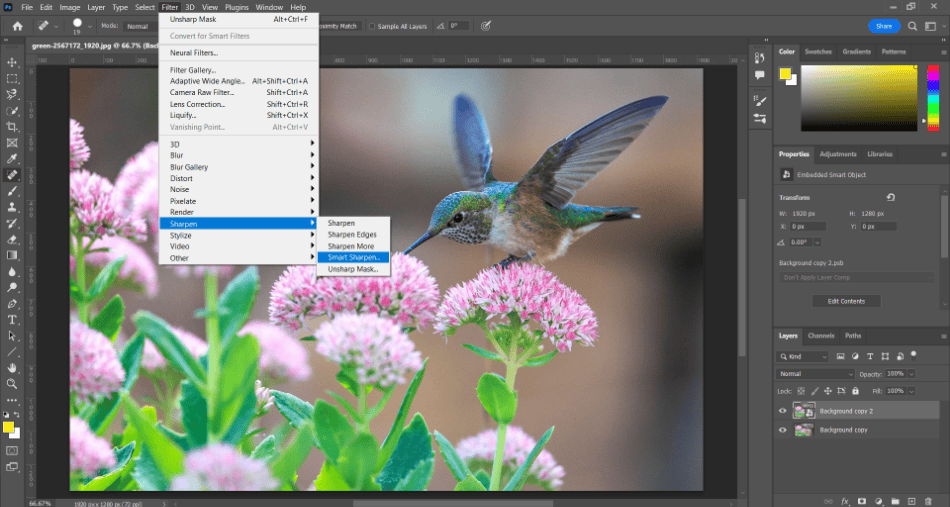The height and width of the screenshot is (507, 950).
Task: Select the Rectangular Marquee tool
Action: pyautogui.click(x=12, y=79)
